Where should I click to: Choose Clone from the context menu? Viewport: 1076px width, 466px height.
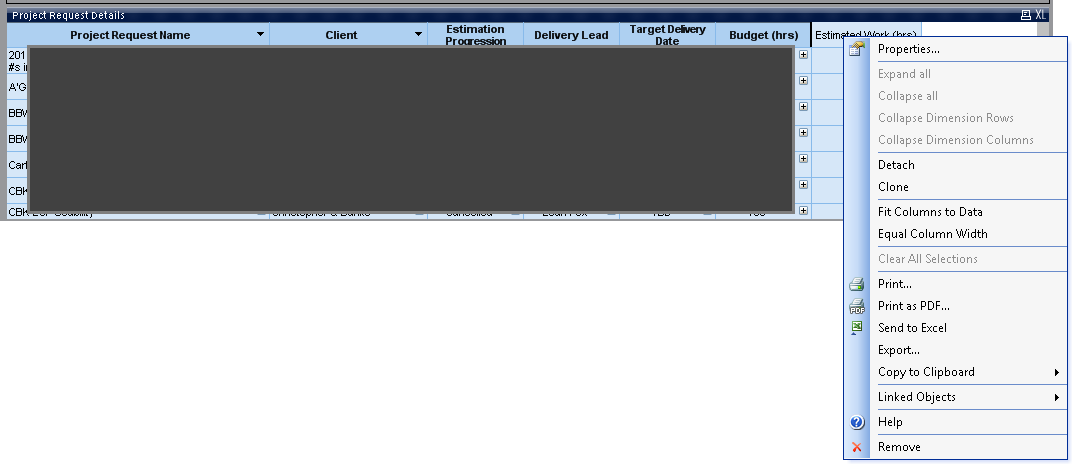pos(968,187)
